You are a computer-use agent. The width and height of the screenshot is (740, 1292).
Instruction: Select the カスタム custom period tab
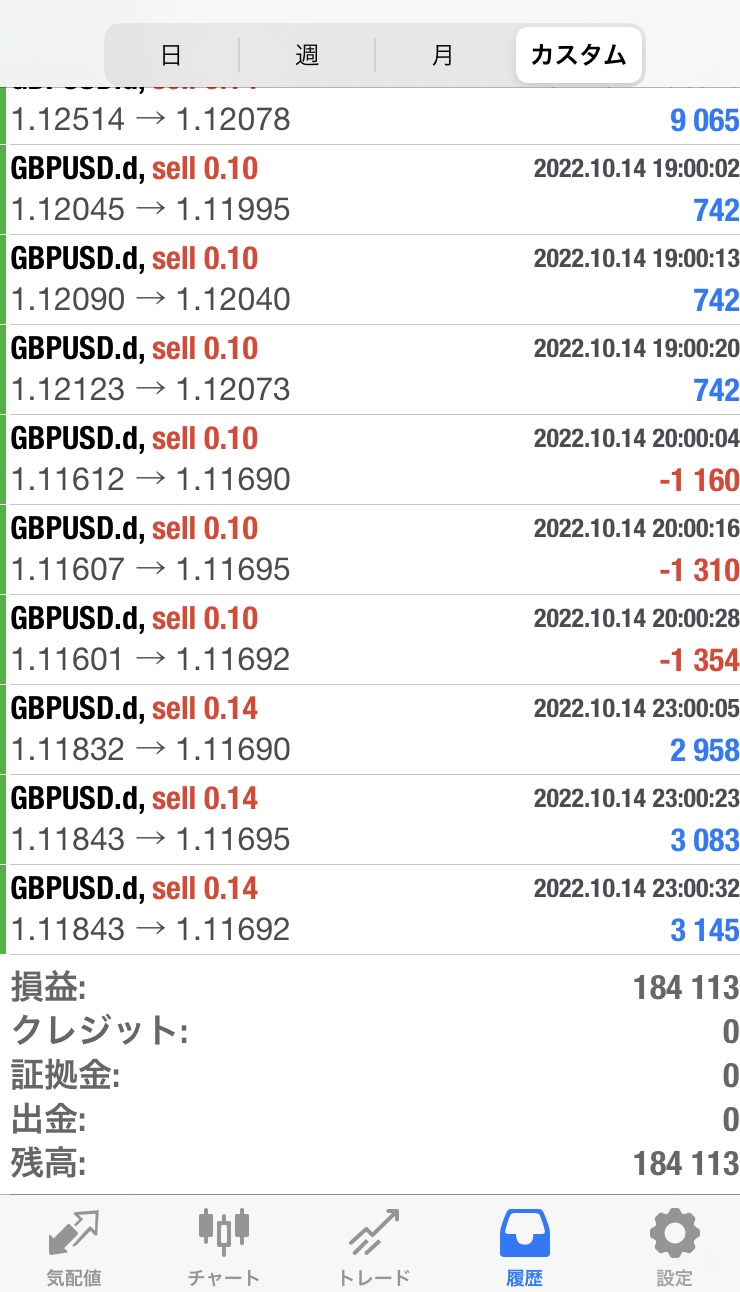click(x=578, y=54)
